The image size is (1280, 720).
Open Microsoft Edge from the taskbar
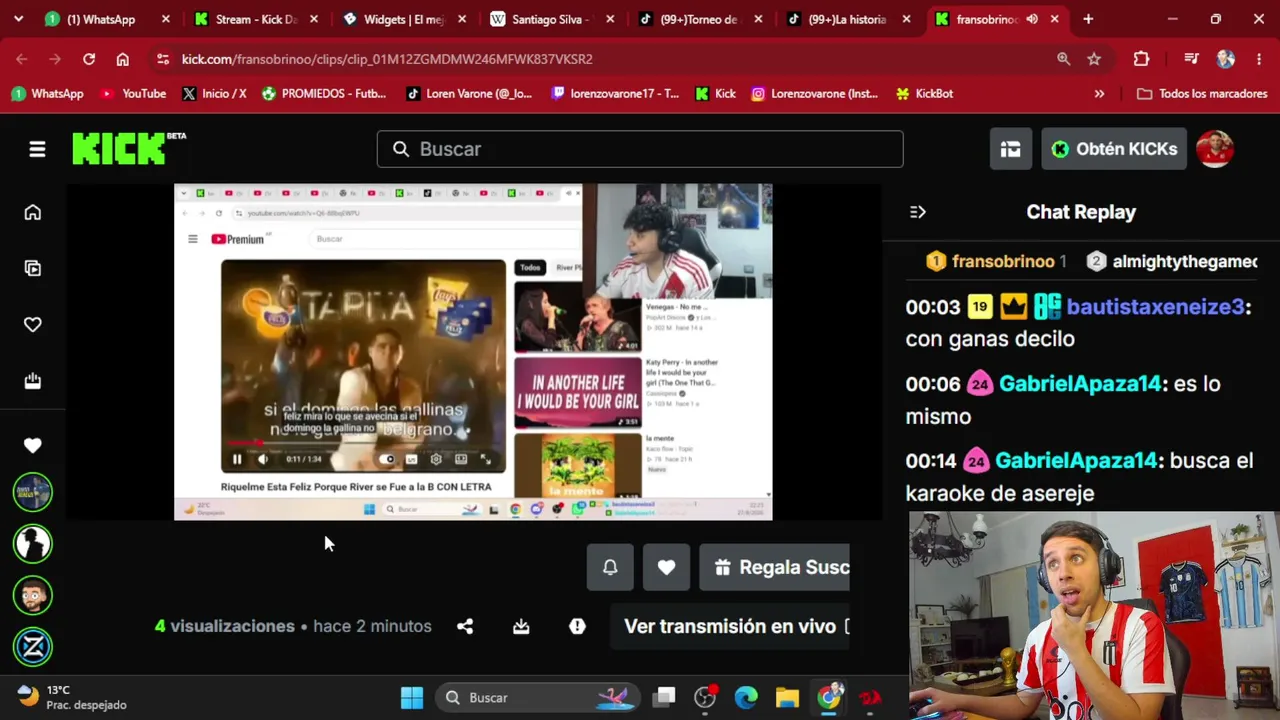point(746,698)
